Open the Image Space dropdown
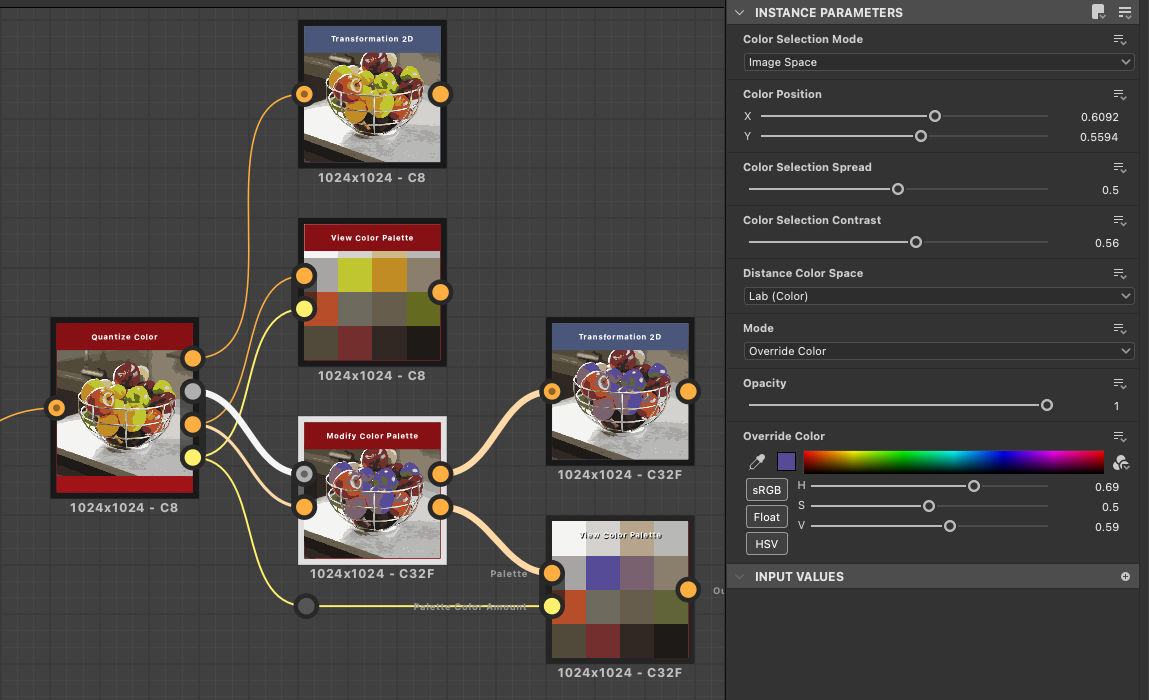The height and width of the screenshot is (700, 1149). (937, 61)
